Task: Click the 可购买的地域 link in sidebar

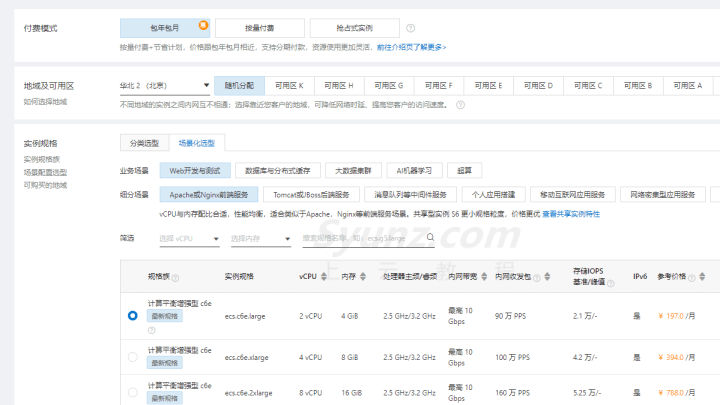Action: 45,185
